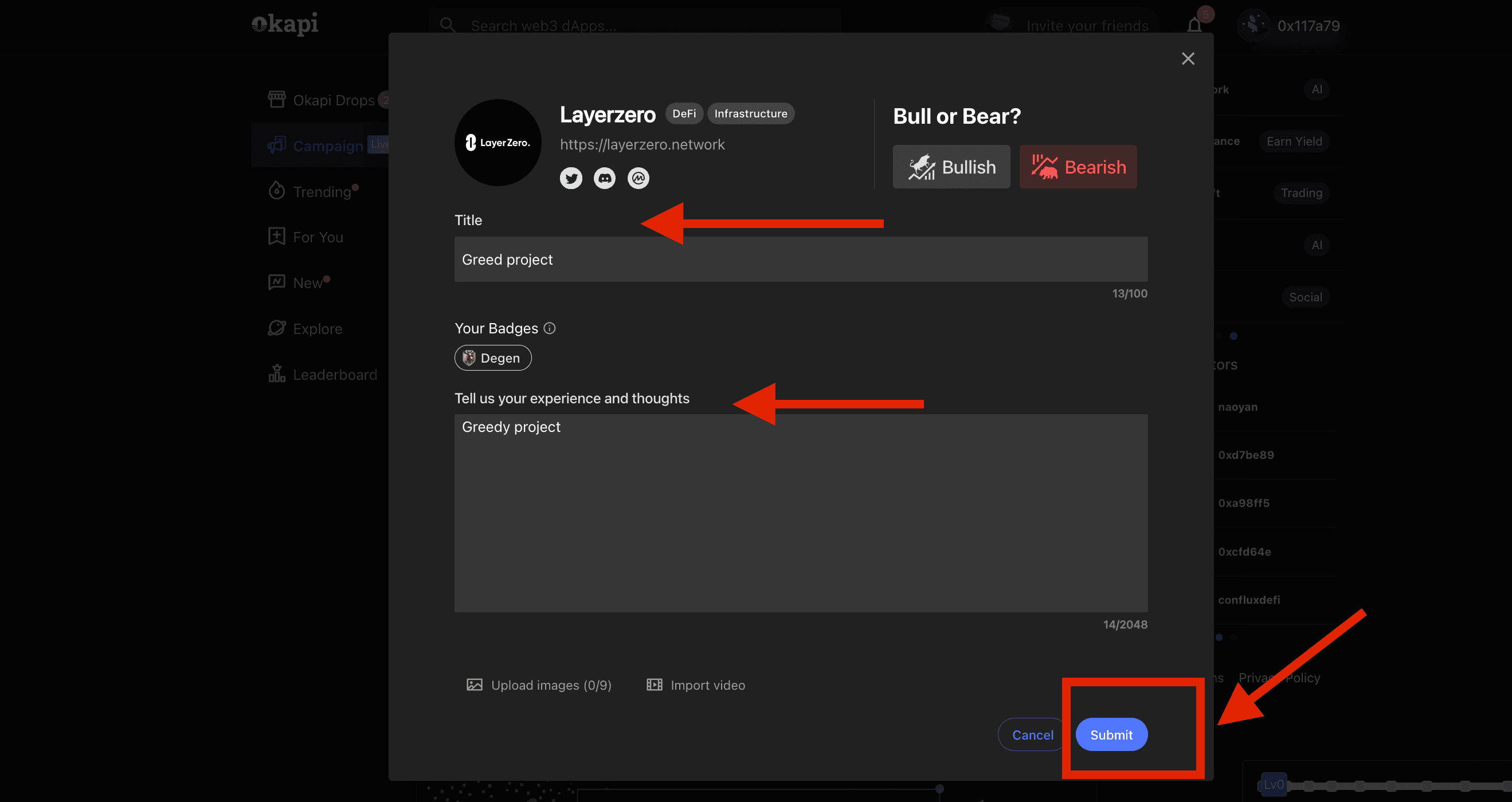Click the upload images picture icon
Viewport: 1512px width, 802px height.
[474, 685]
